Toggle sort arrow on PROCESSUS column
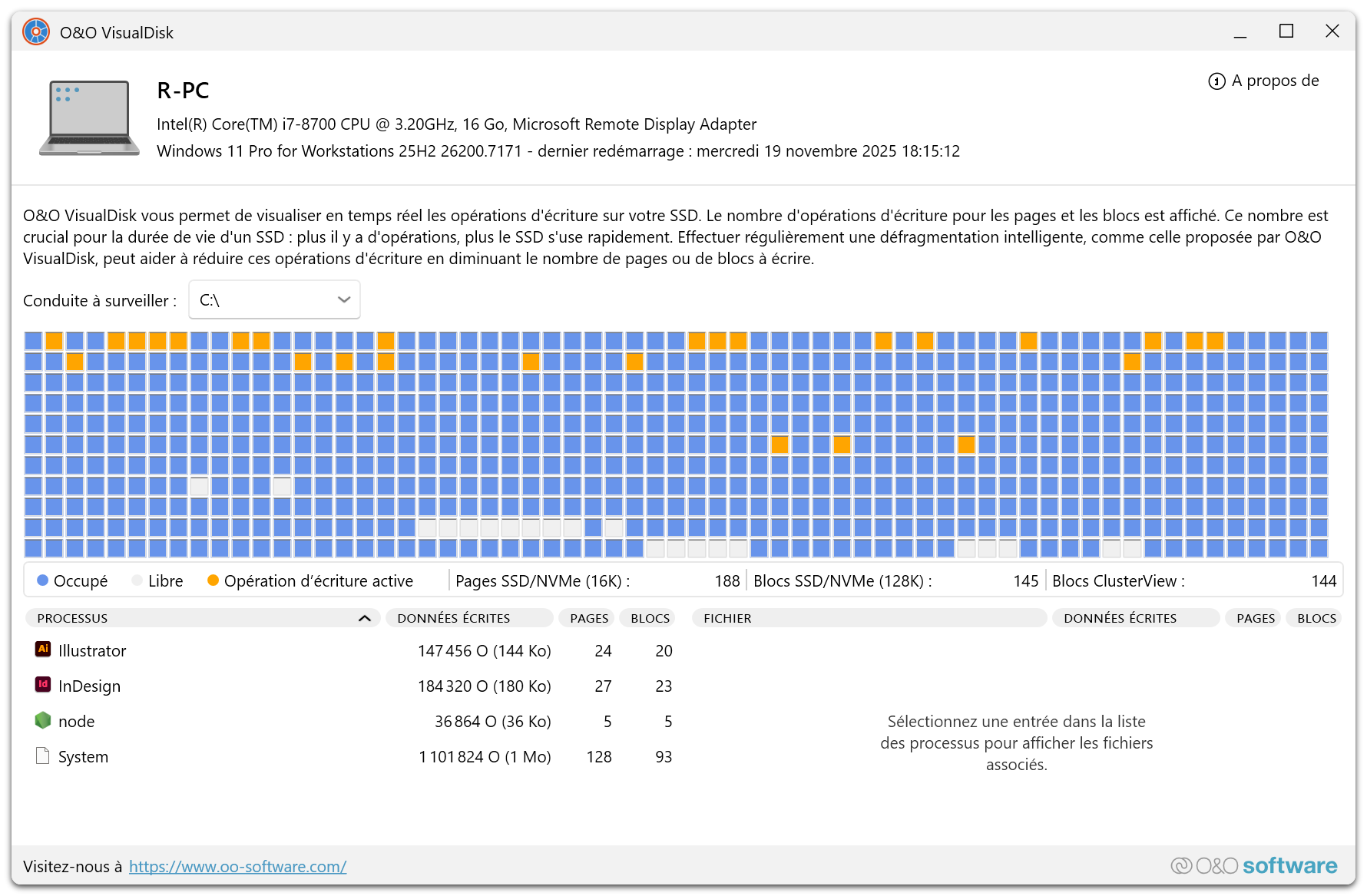The width and height of the screenshot is (1367, 896). [365, 619]
